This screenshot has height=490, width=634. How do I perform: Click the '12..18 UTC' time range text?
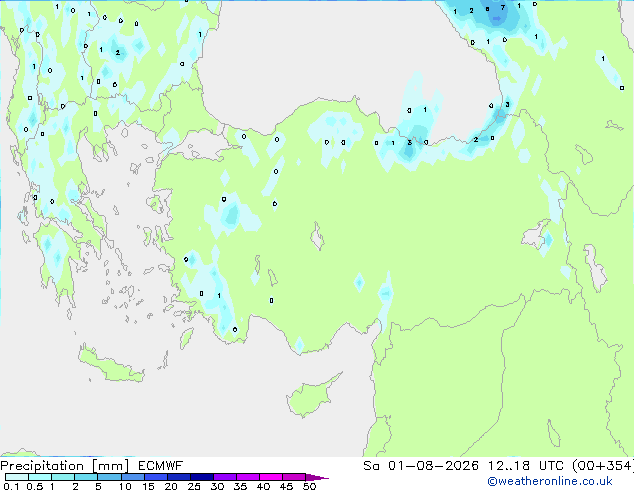[526, 466]
